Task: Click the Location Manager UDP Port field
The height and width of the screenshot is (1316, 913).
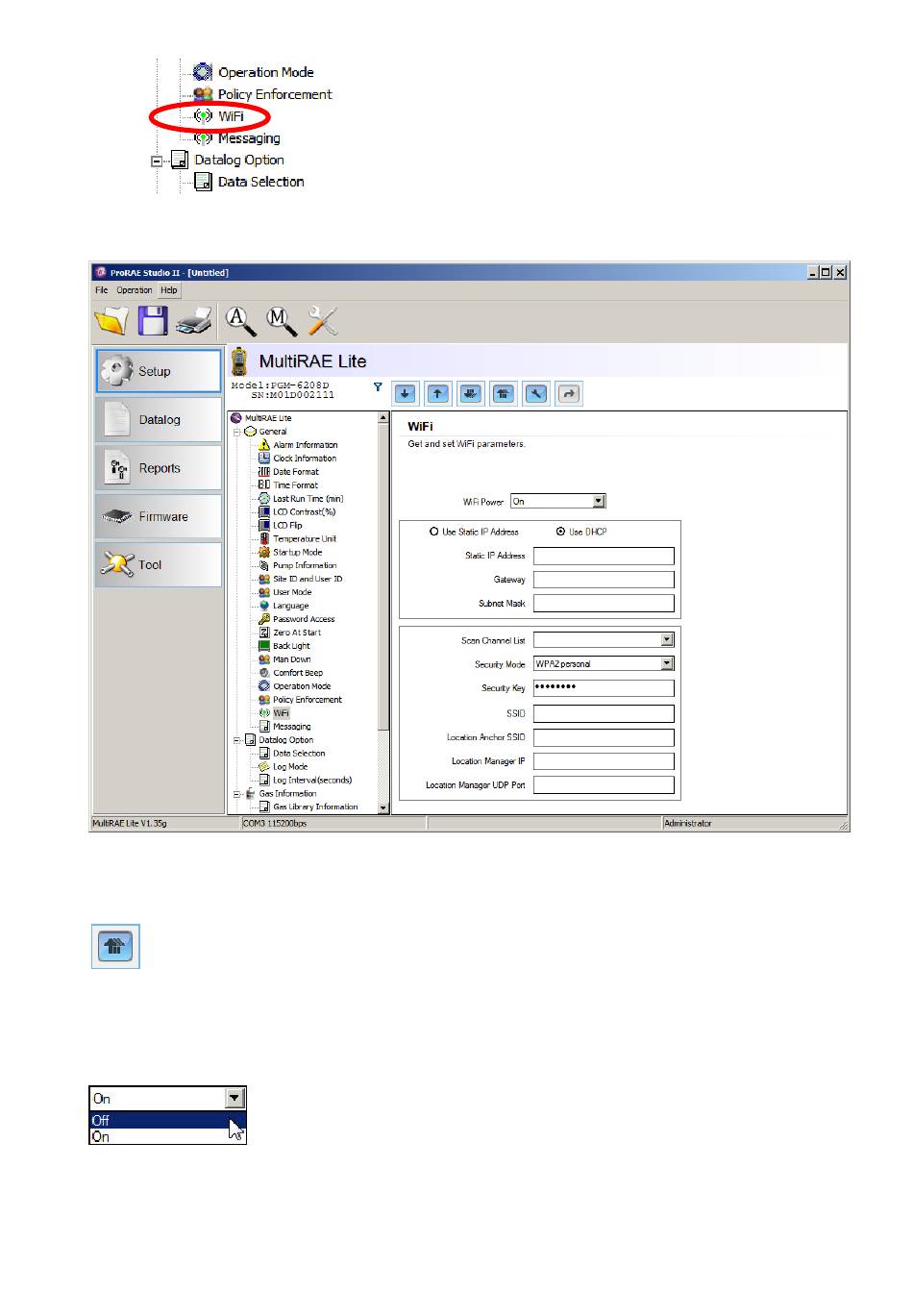Action: (604, 785)
